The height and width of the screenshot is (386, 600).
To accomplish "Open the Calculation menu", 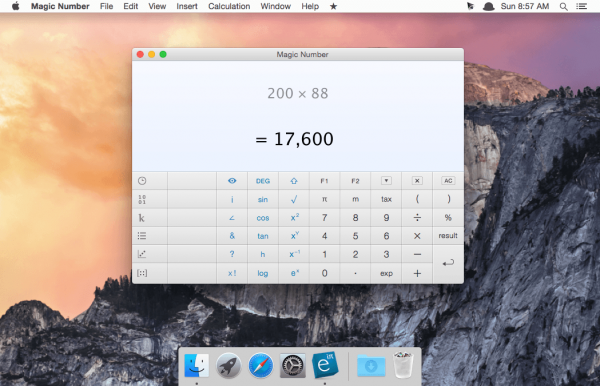I will click(x=229, y=6).
